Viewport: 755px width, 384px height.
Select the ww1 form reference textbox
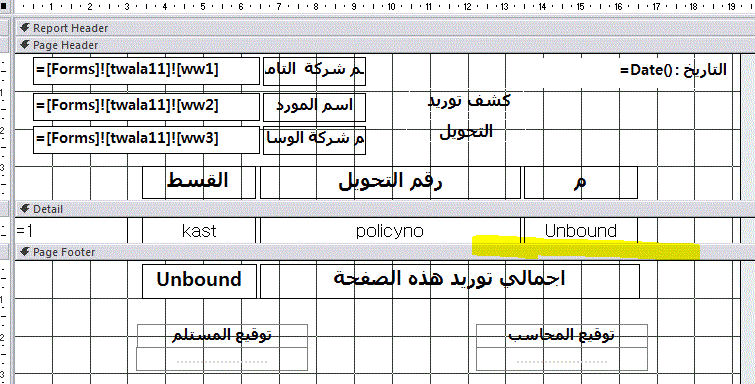coord(146,70)
